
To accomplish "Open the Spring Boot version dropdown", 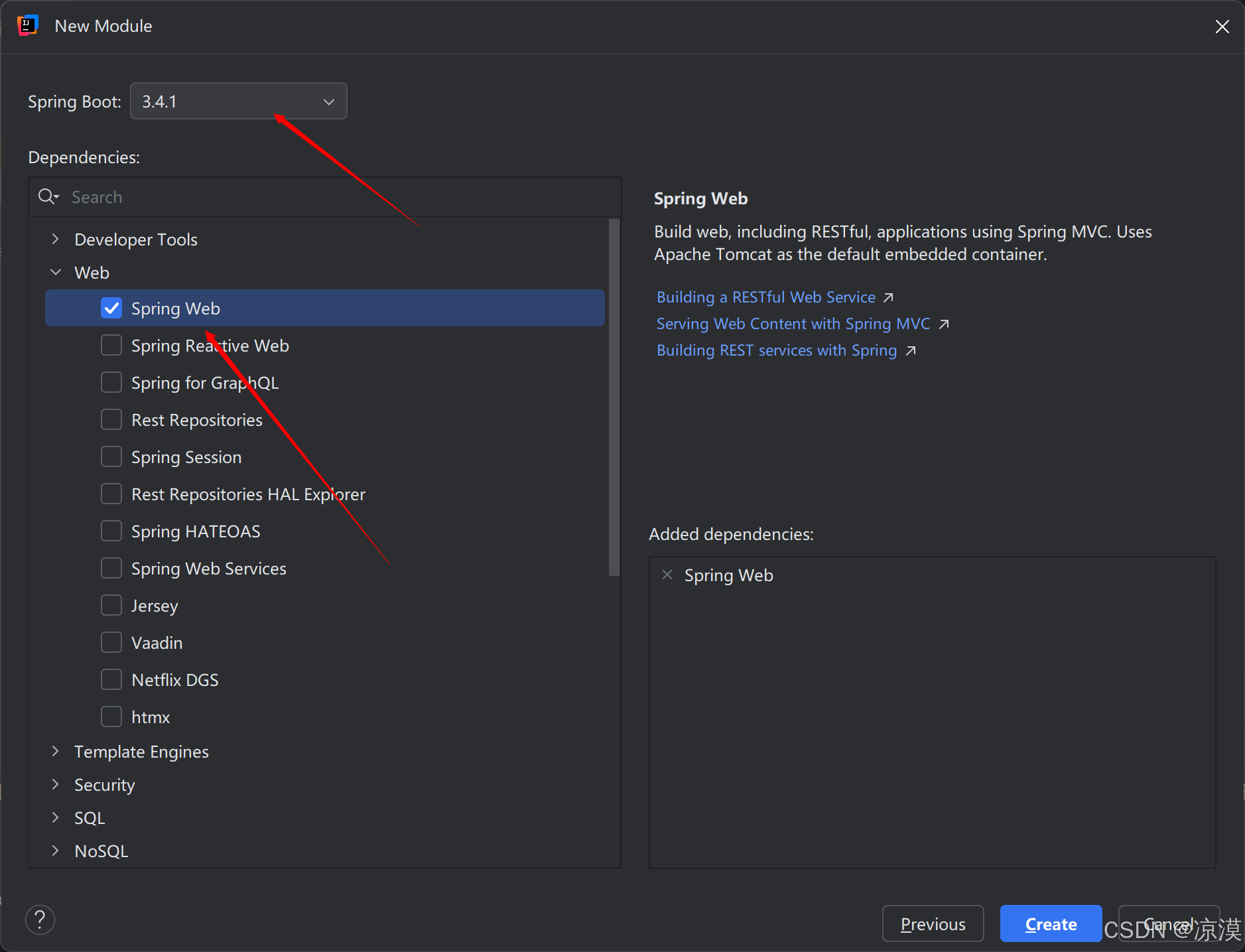I will tap(239, 102).
